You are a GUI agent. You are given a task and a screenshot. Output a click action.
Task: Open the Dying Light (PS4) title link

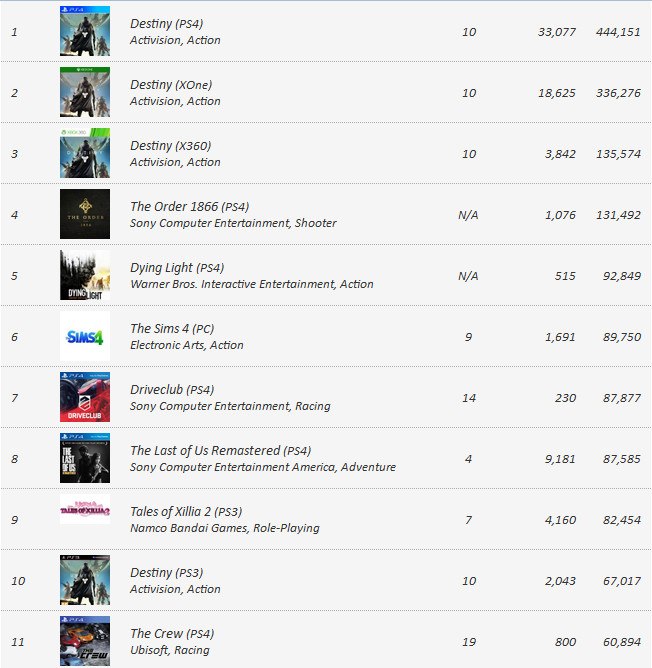[176, 268]
